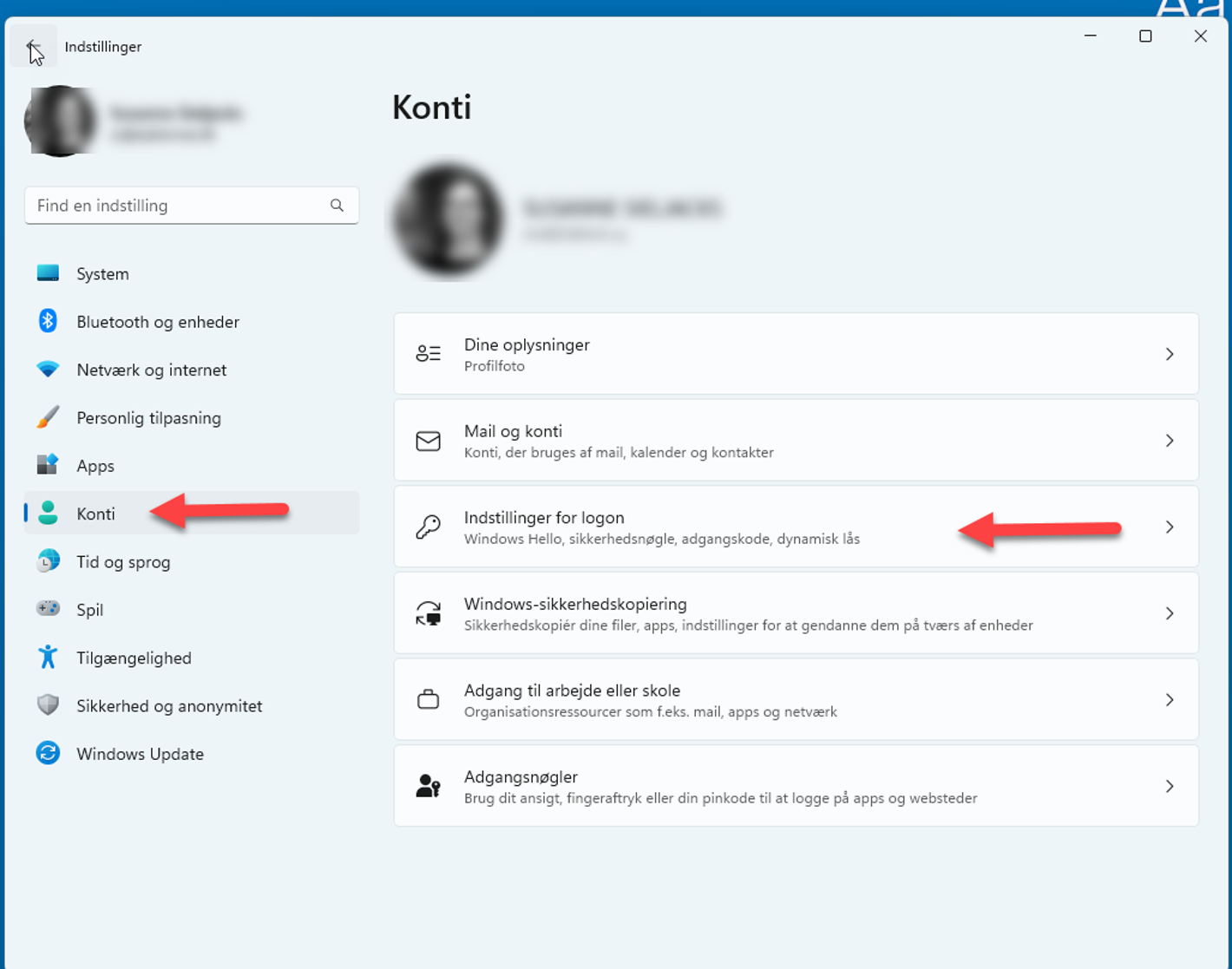Click the Konti page heading
The height and width of the screenshot is (969, 1232).
431,108
